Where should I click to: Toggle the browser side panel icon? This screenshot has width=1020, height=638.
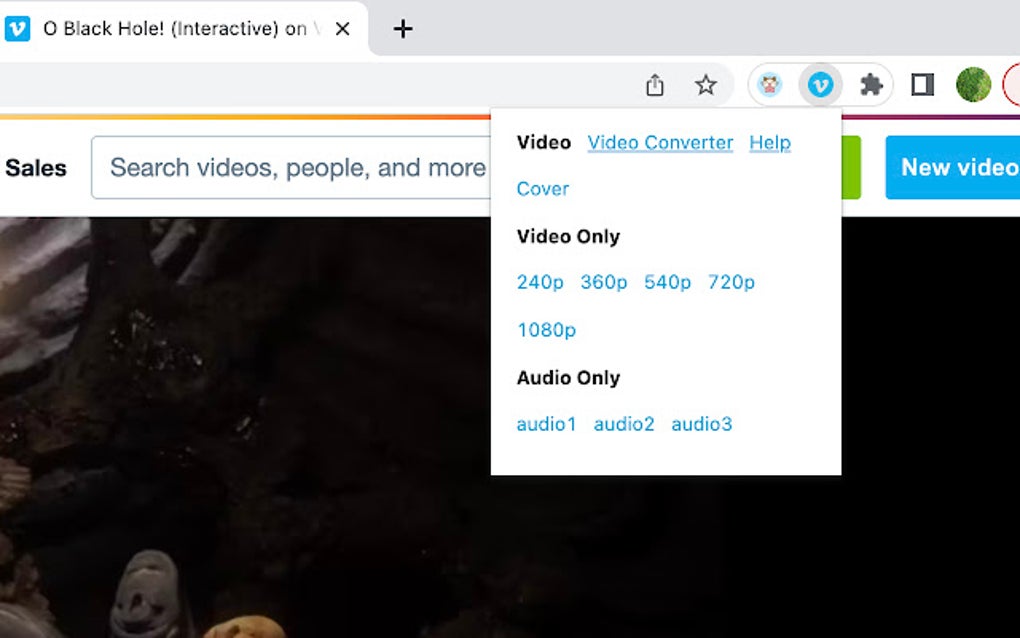(922, 85)
